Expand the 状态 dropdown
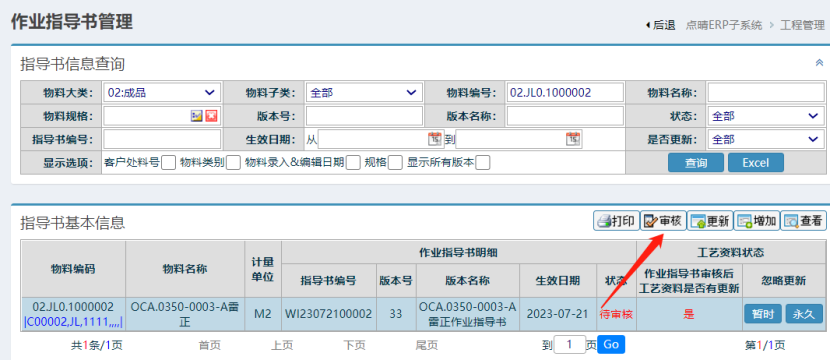 click(x=766, y=116)
